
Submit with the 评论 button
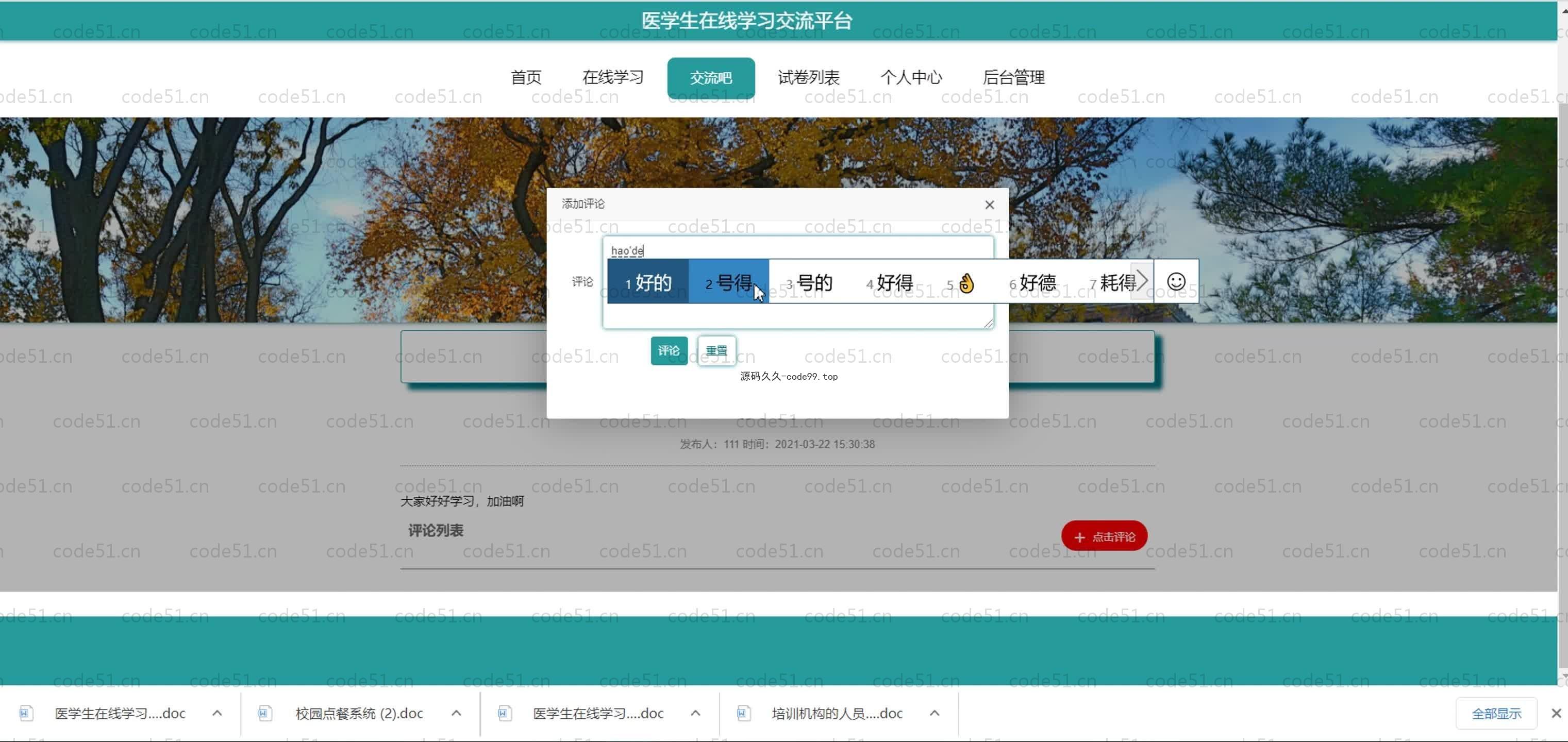point(669,350)
